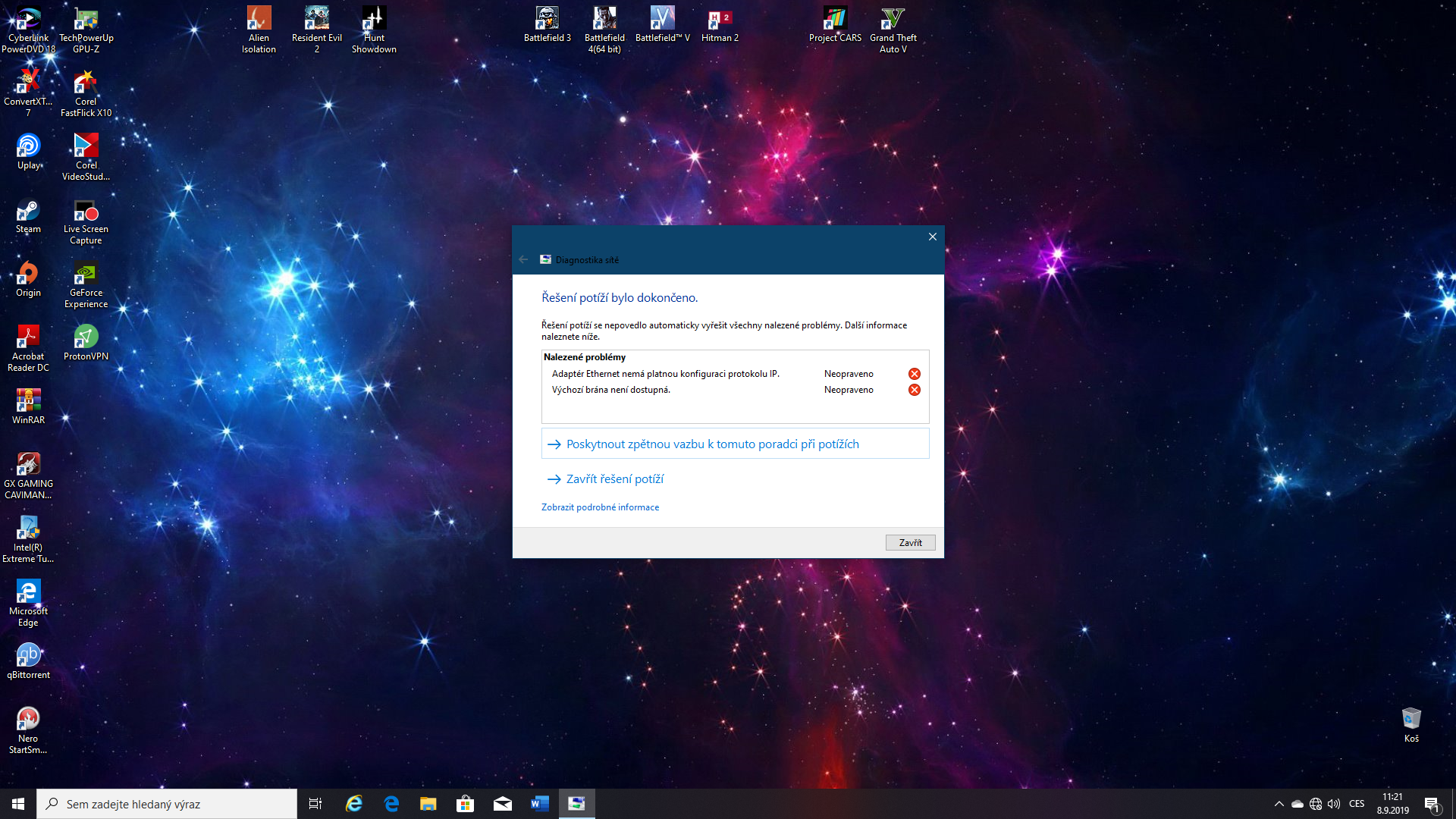Open File Explorer from the taskbar
Viewport: 1456px width, 819px height.
(428, 804)
